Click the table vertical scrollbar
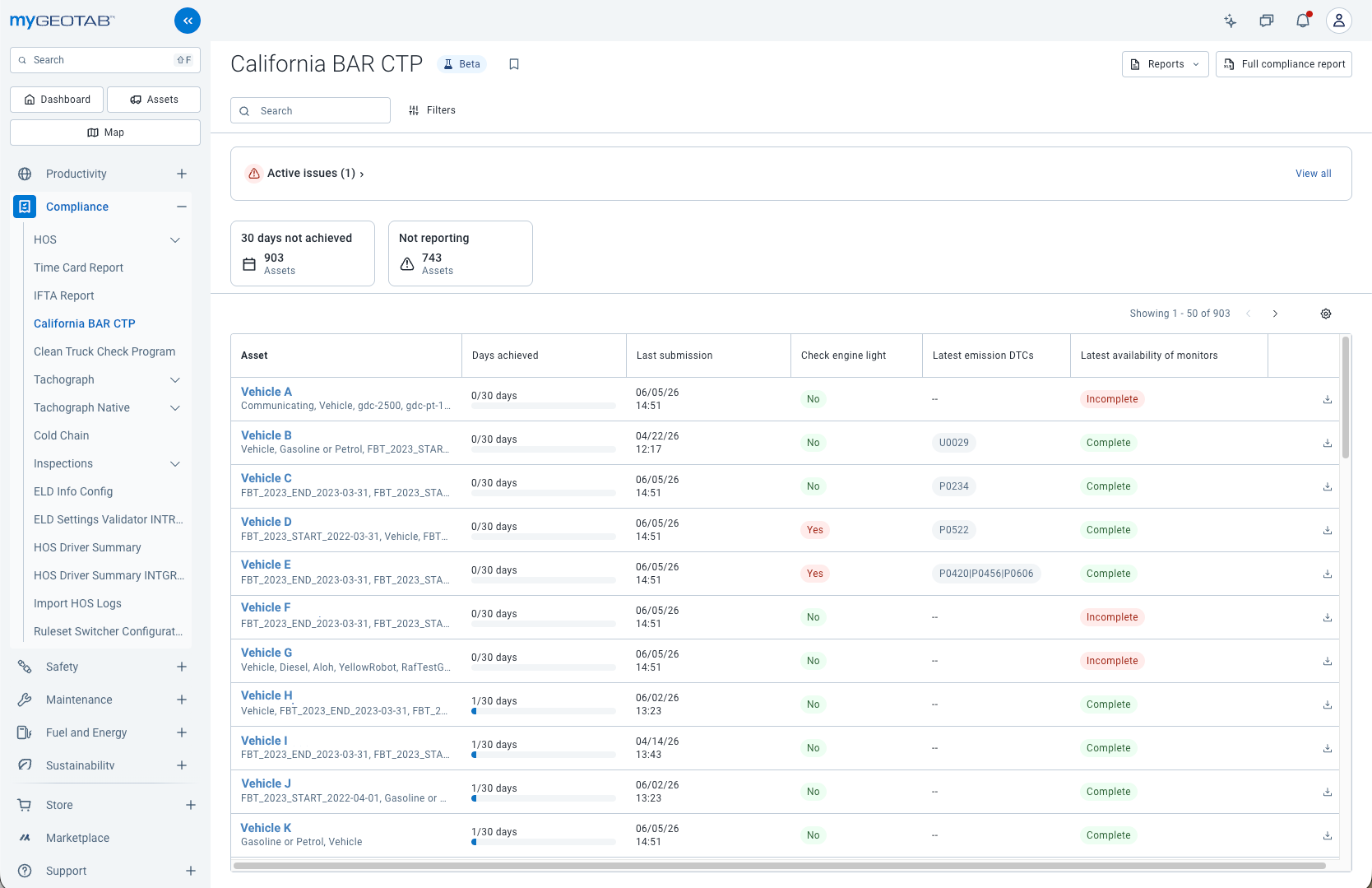The width and height of the screenshot is (1372, 888). pyautogui.click(x=1346, y=398)
